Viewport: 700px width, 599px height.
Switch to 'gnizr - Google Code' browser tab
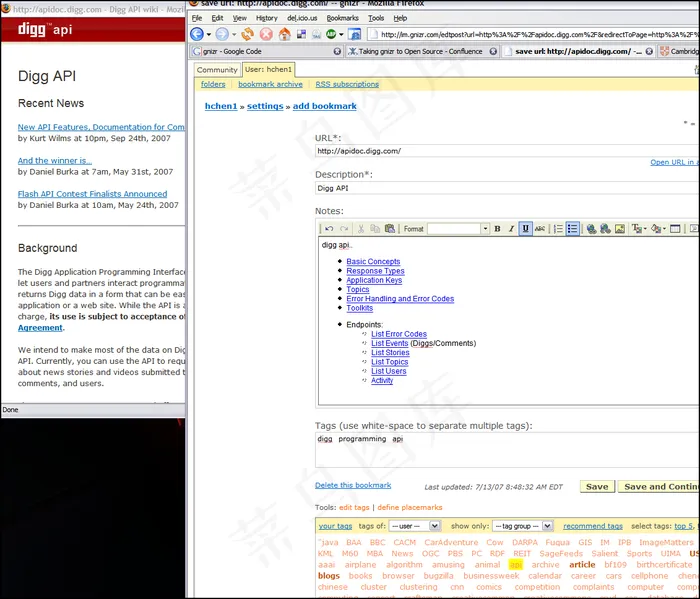pyautogui.click(x=266, y=51)
